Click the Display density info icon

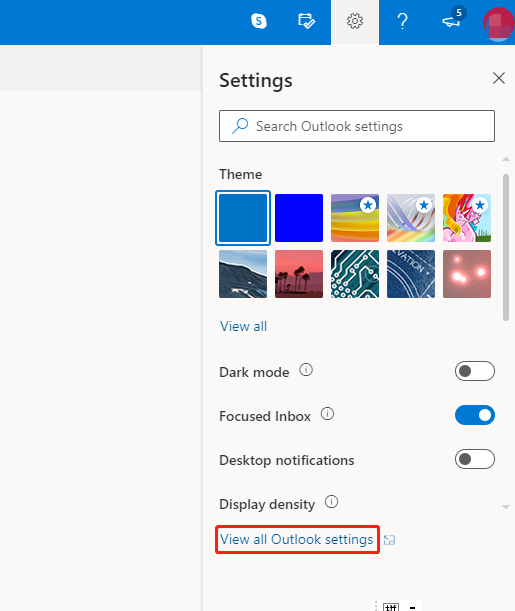(332, 502)
